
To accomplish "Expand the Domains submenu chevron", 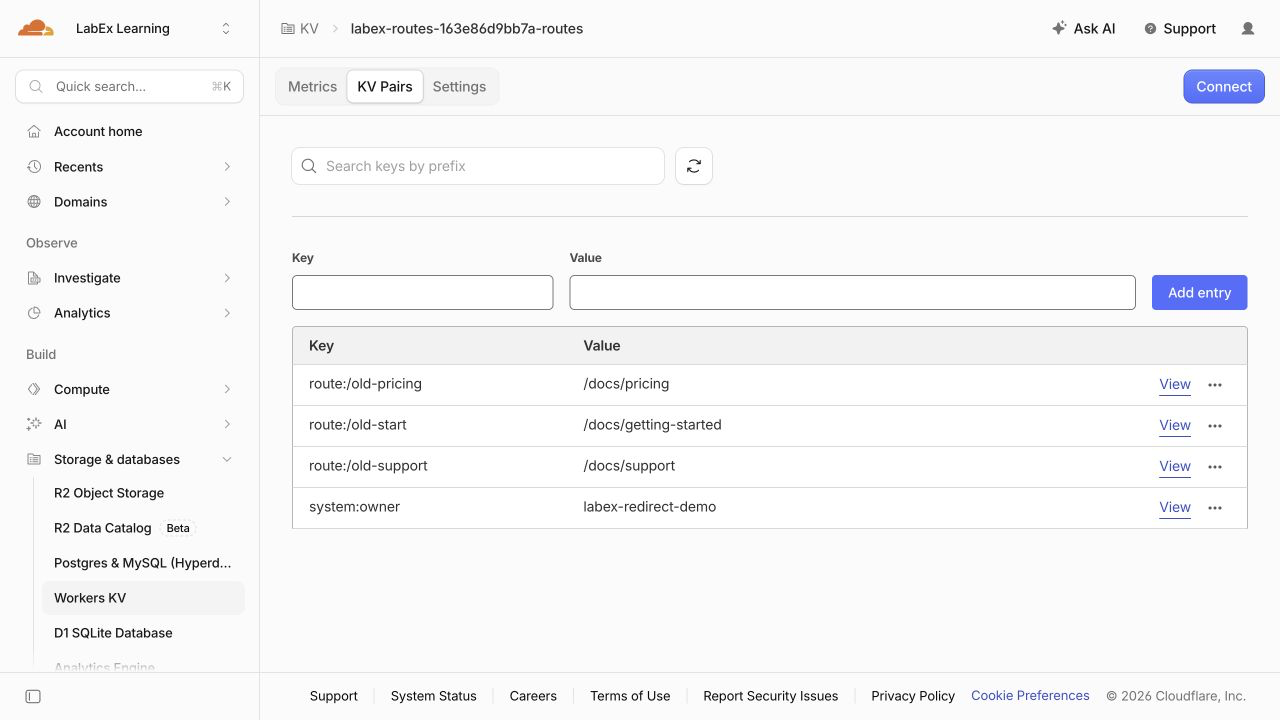I will (x=227, y=202).
